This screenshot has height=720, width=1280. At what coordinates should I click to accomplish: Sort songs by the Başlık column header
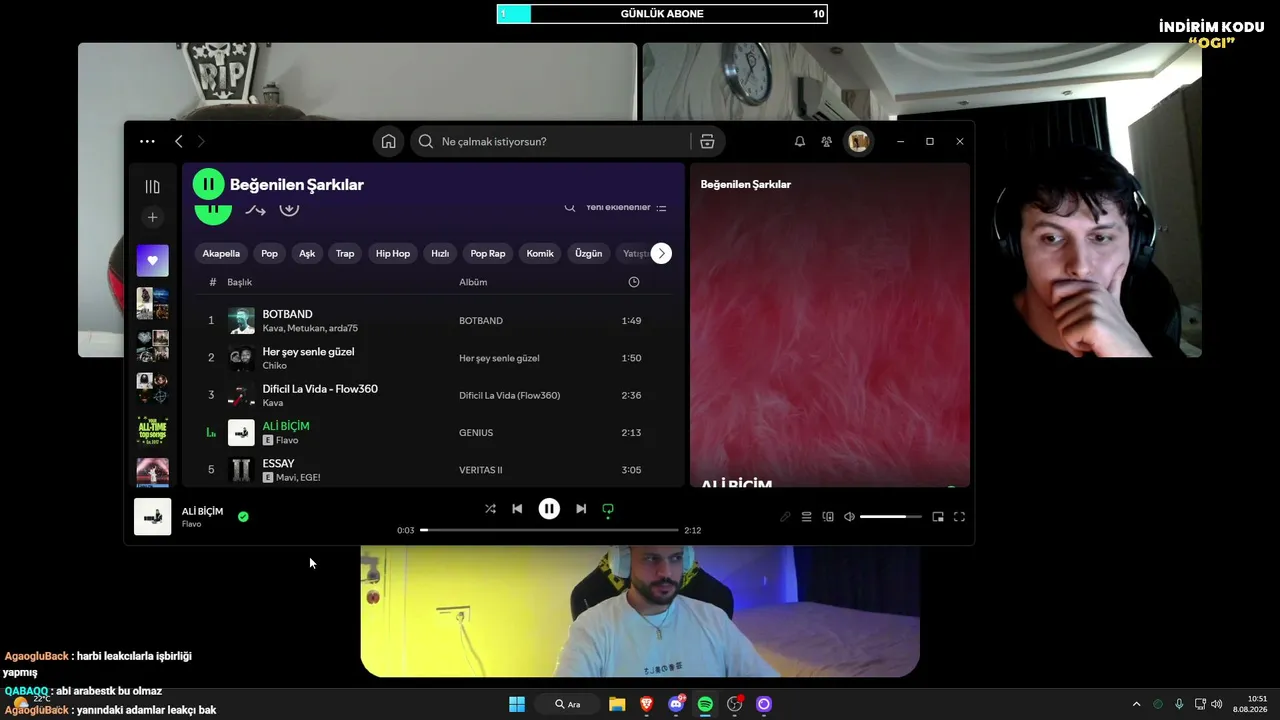click(x=240, y=282)
